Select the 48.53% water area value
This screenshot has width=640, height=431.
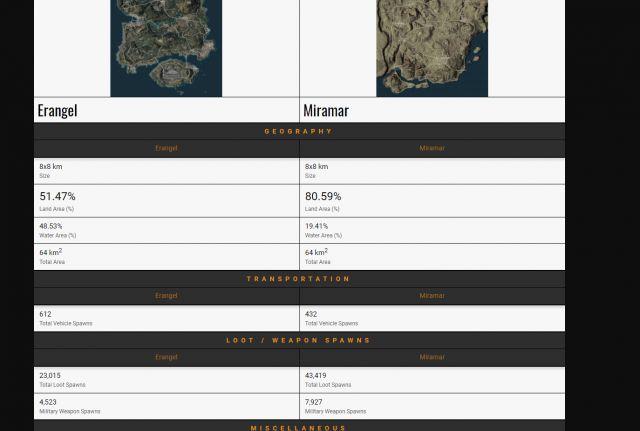point(51,226)
